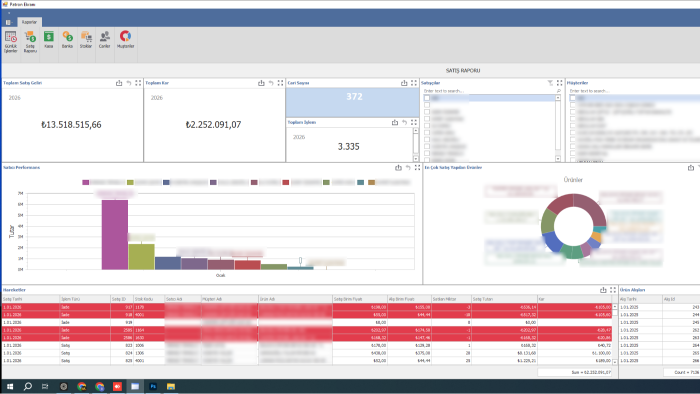Open Task View on the taskbar
700x394 pixels.
click(45, 386)
